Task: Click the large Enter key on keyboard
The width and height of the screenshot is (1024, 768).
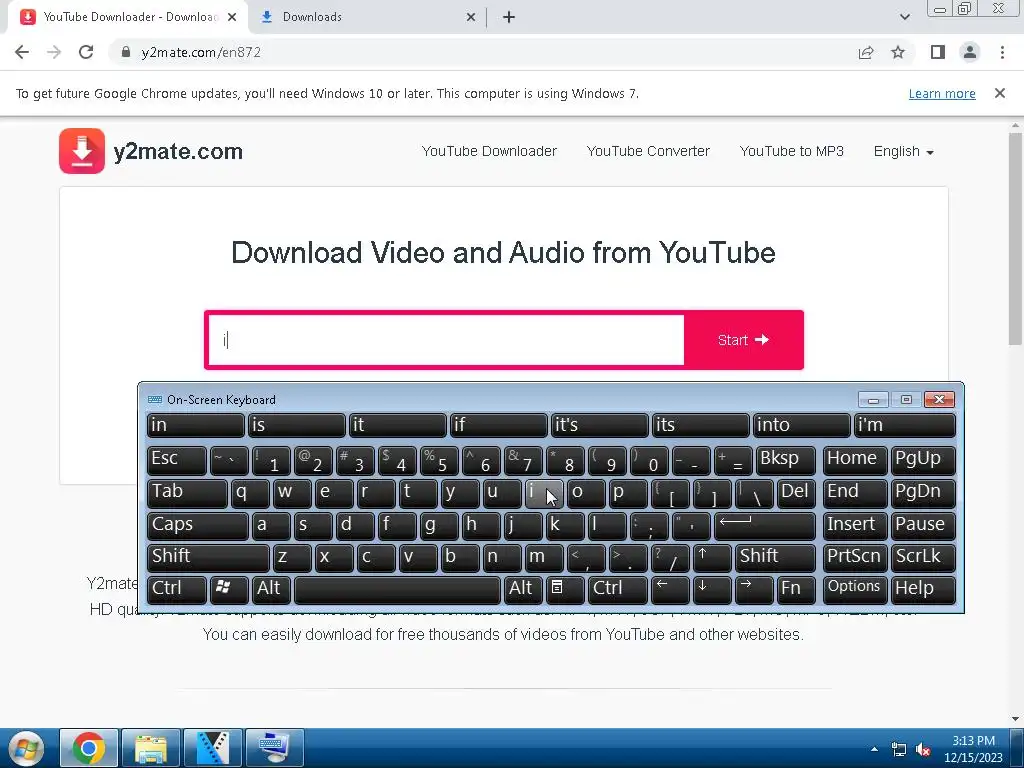Action: point(765,525)
